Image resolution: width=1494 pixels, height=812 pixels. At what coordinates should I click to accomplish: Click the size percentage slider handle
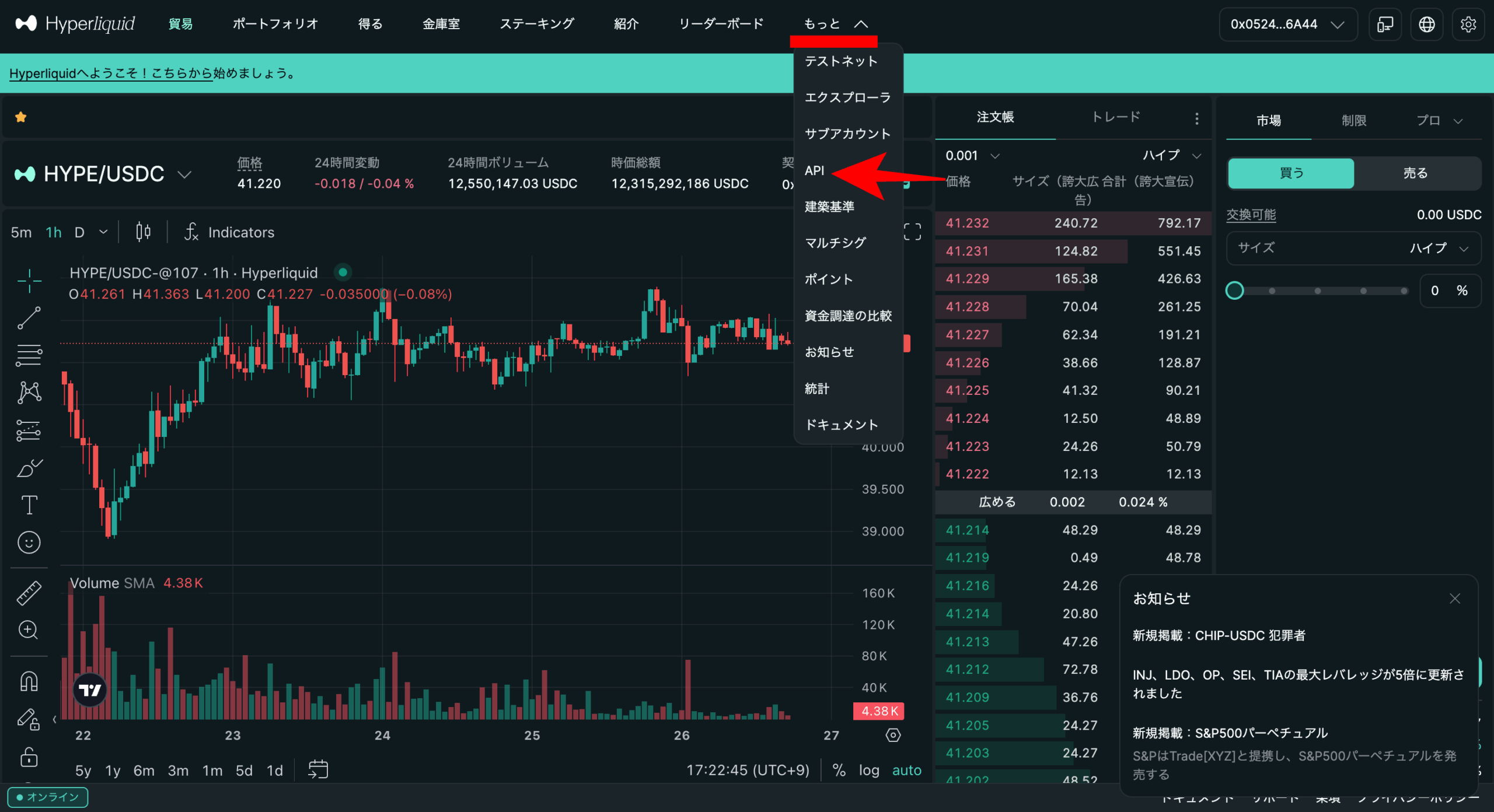(x=1234, y=290)
